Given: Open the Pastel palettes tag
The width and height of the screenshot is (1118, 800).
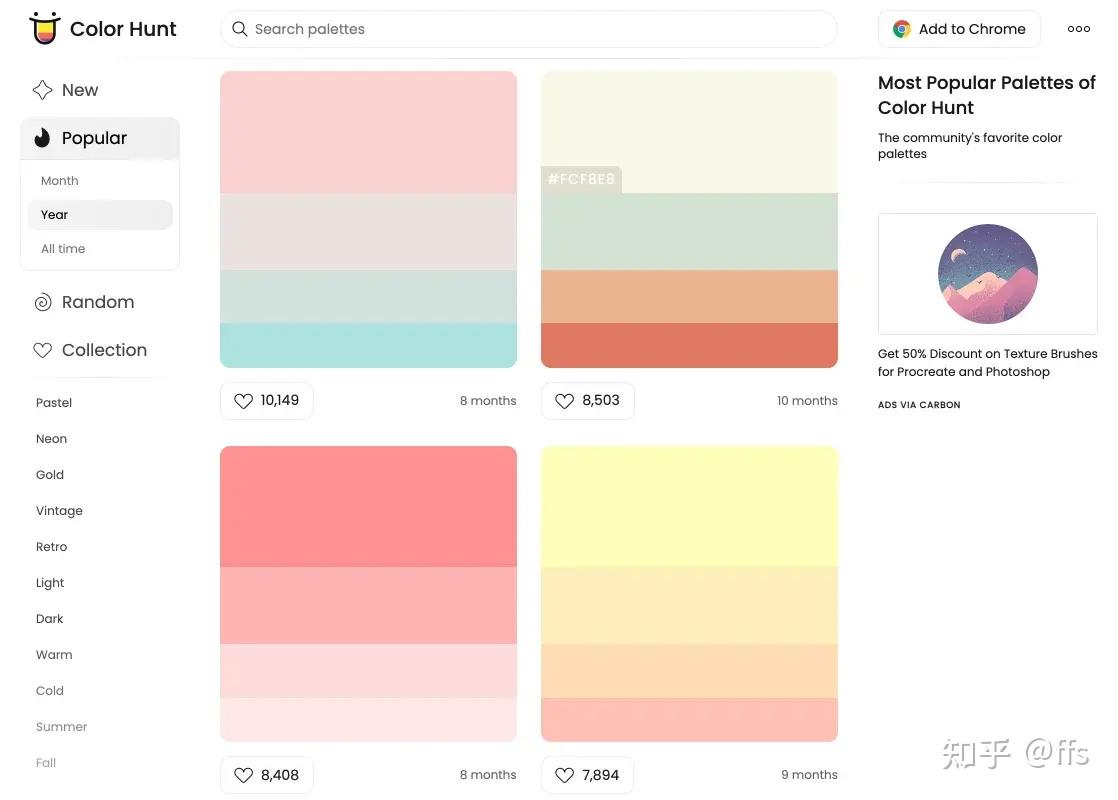Looking at the screenshot, I should [54, 403].
